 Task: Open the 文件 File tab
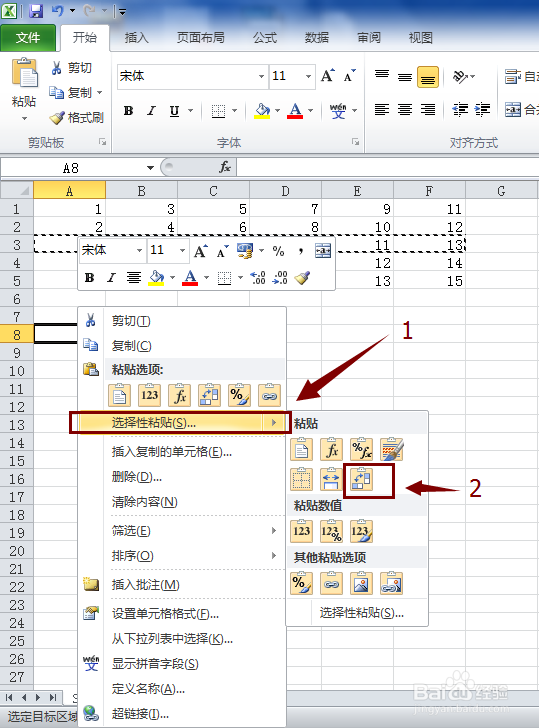[28, 38]
